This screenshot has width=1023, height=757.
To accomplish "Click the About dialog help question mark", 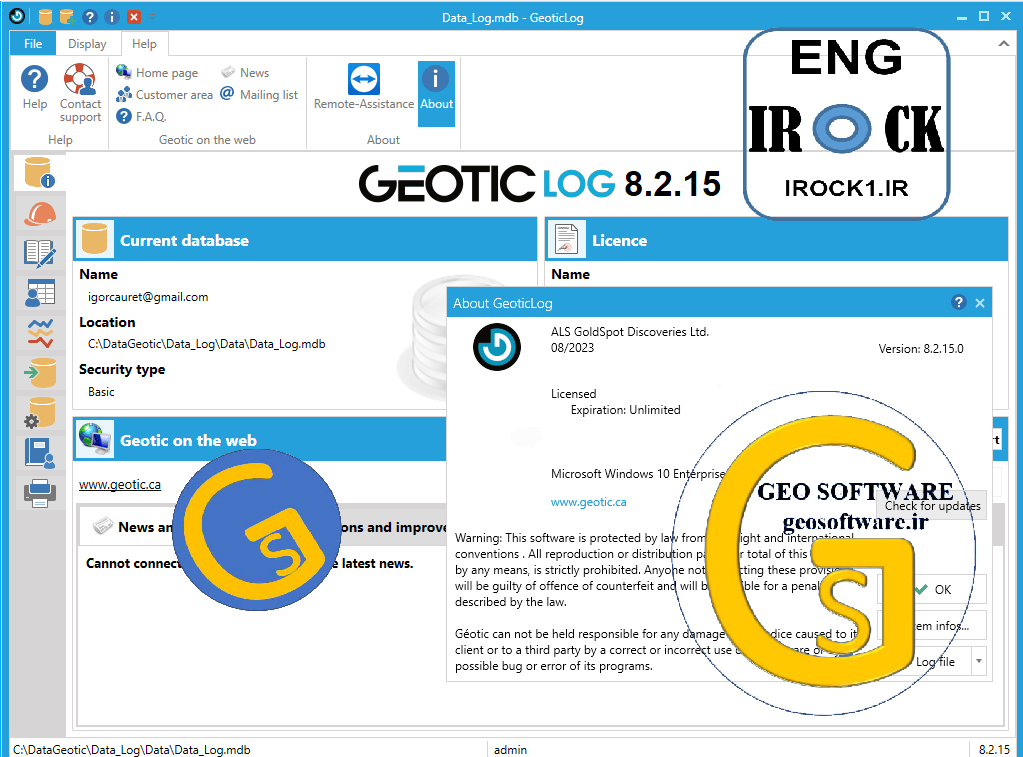I will click(958, 302).
